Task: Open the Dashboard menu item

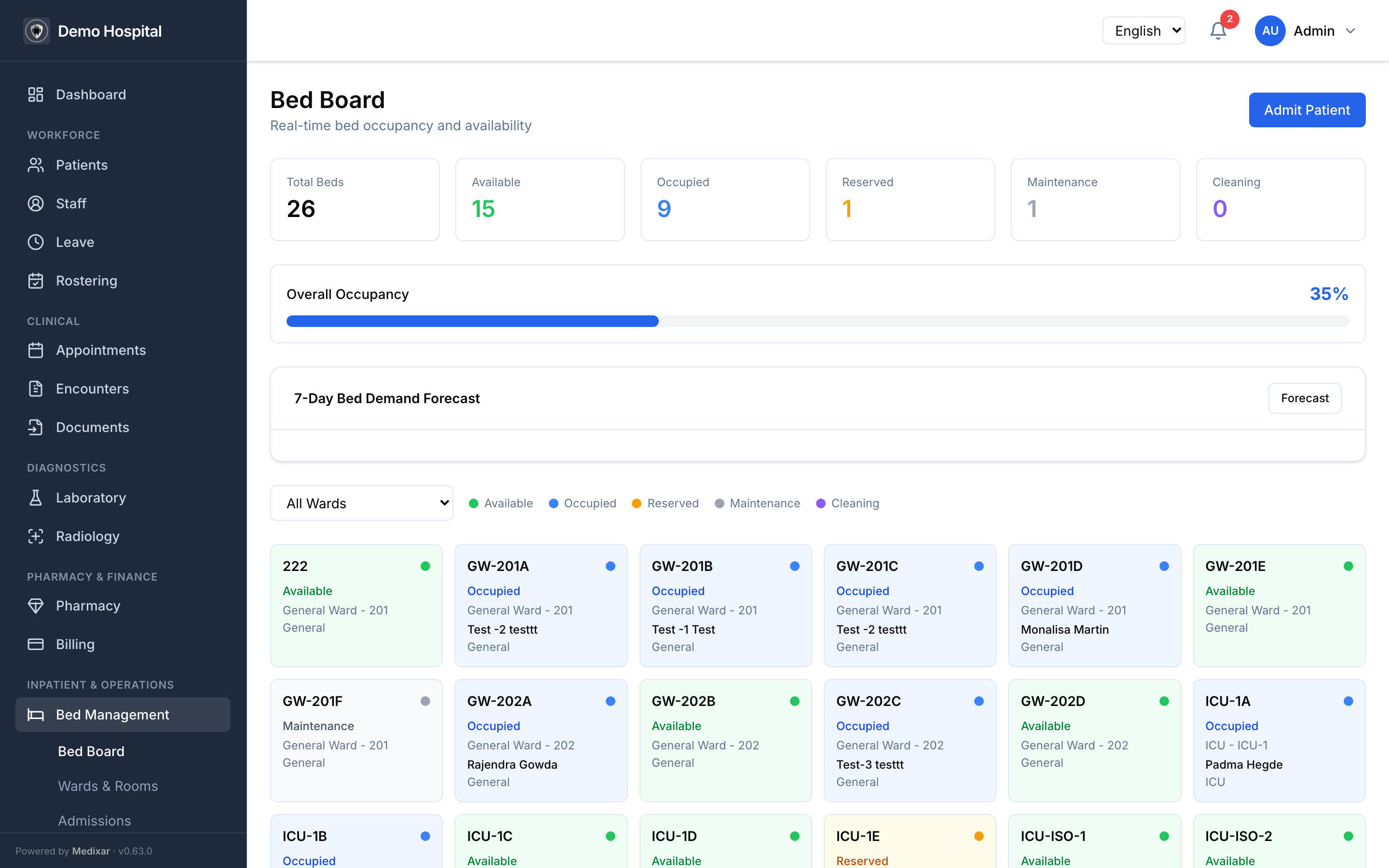Action: [123, 95]
